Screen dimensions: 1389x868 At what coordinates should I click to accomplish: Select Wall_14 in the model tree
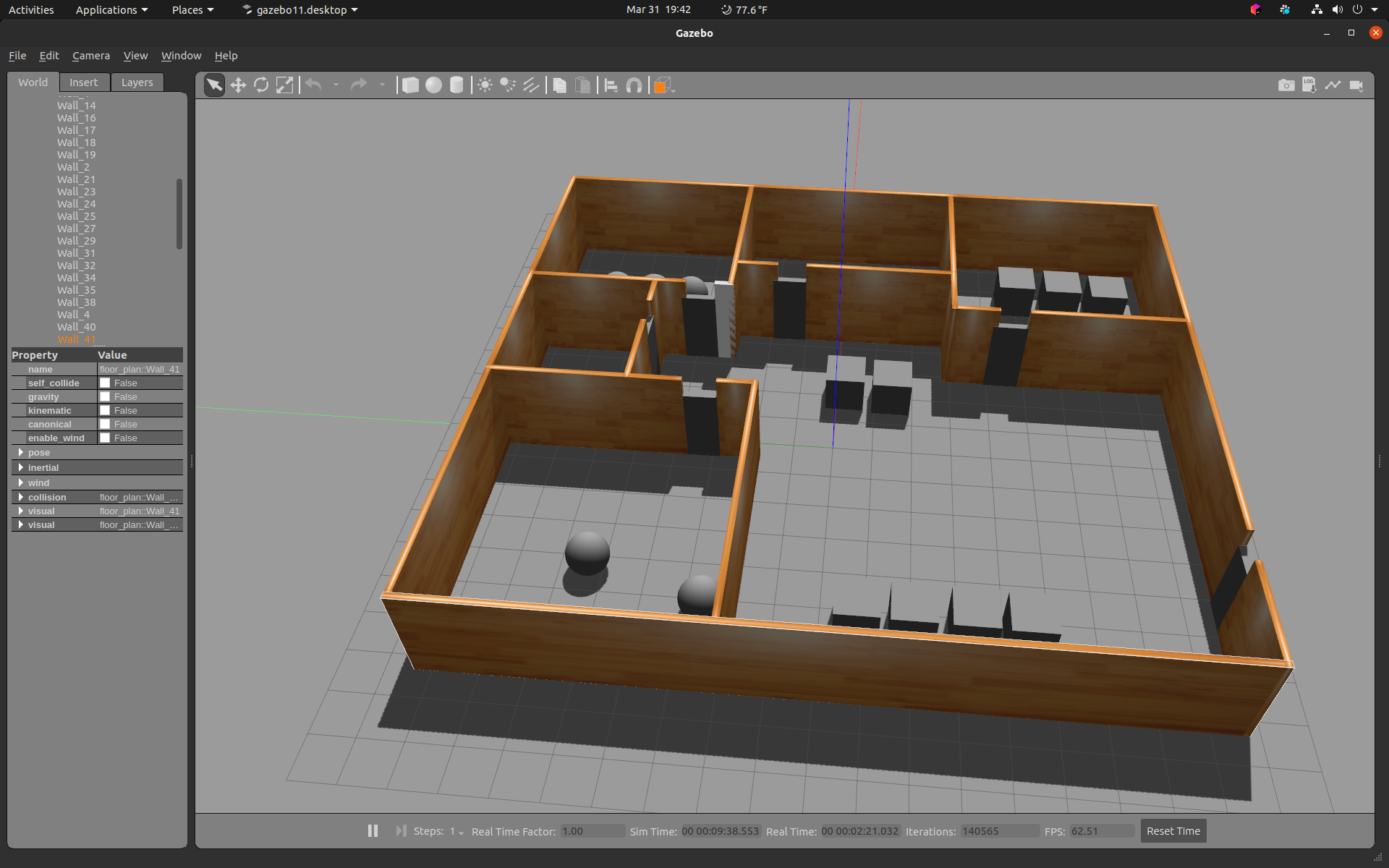click(77, 106)
